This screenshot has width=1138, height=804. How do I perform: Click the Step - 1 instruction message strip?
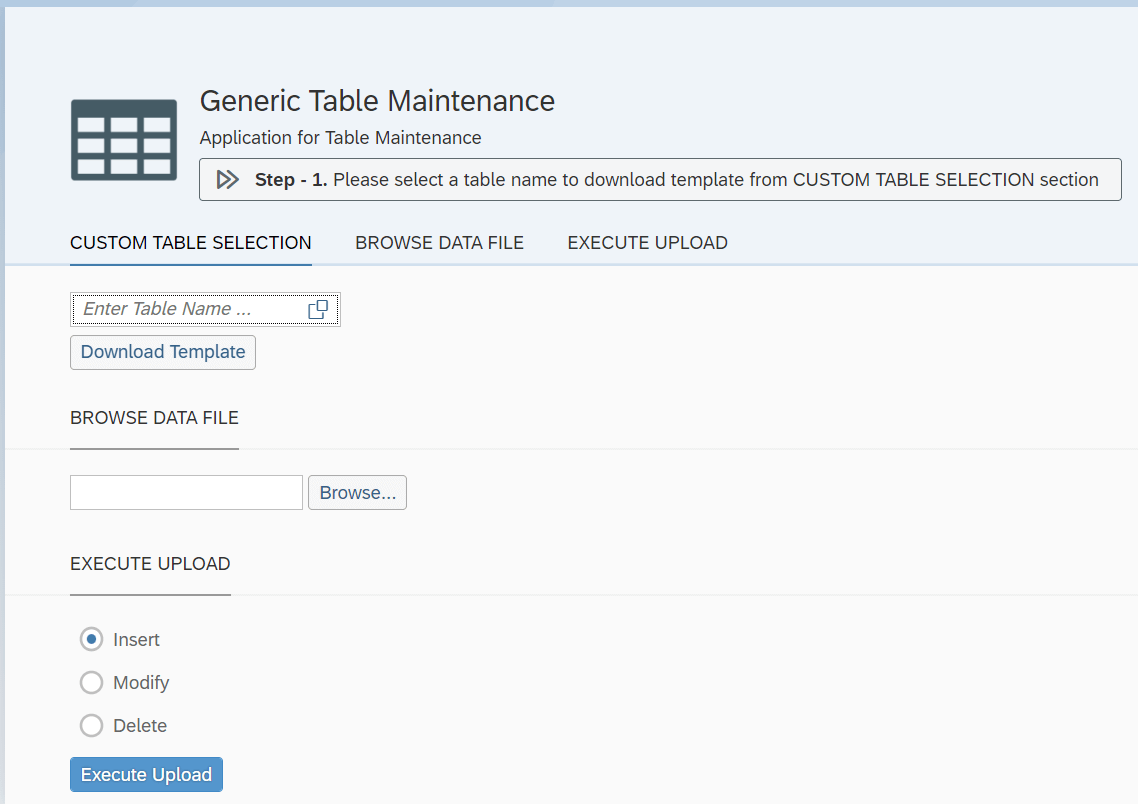660,179
